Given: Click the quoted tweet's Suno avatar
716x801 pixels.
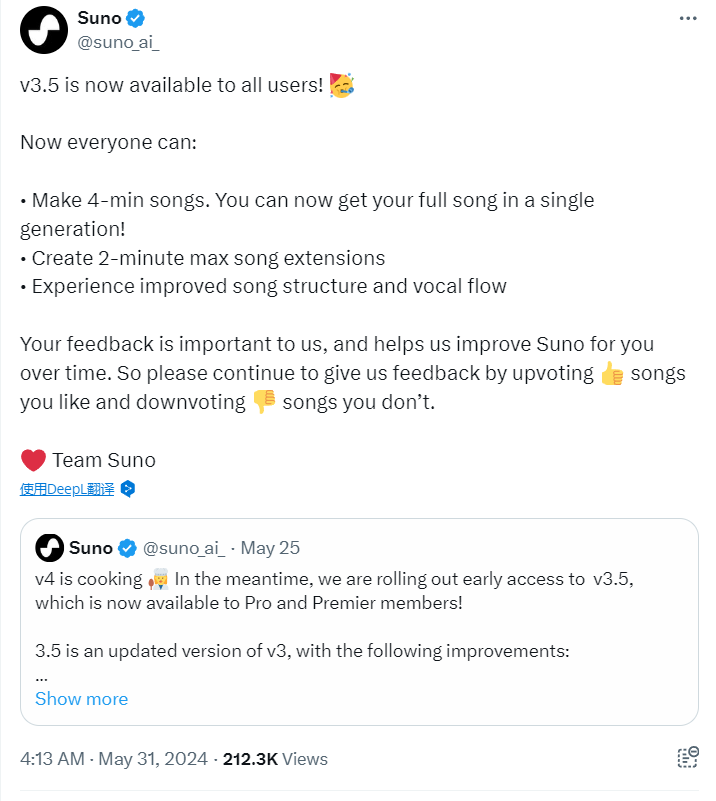Looking at the screenshot, I should pyautogui.click(x=48, y=547).
